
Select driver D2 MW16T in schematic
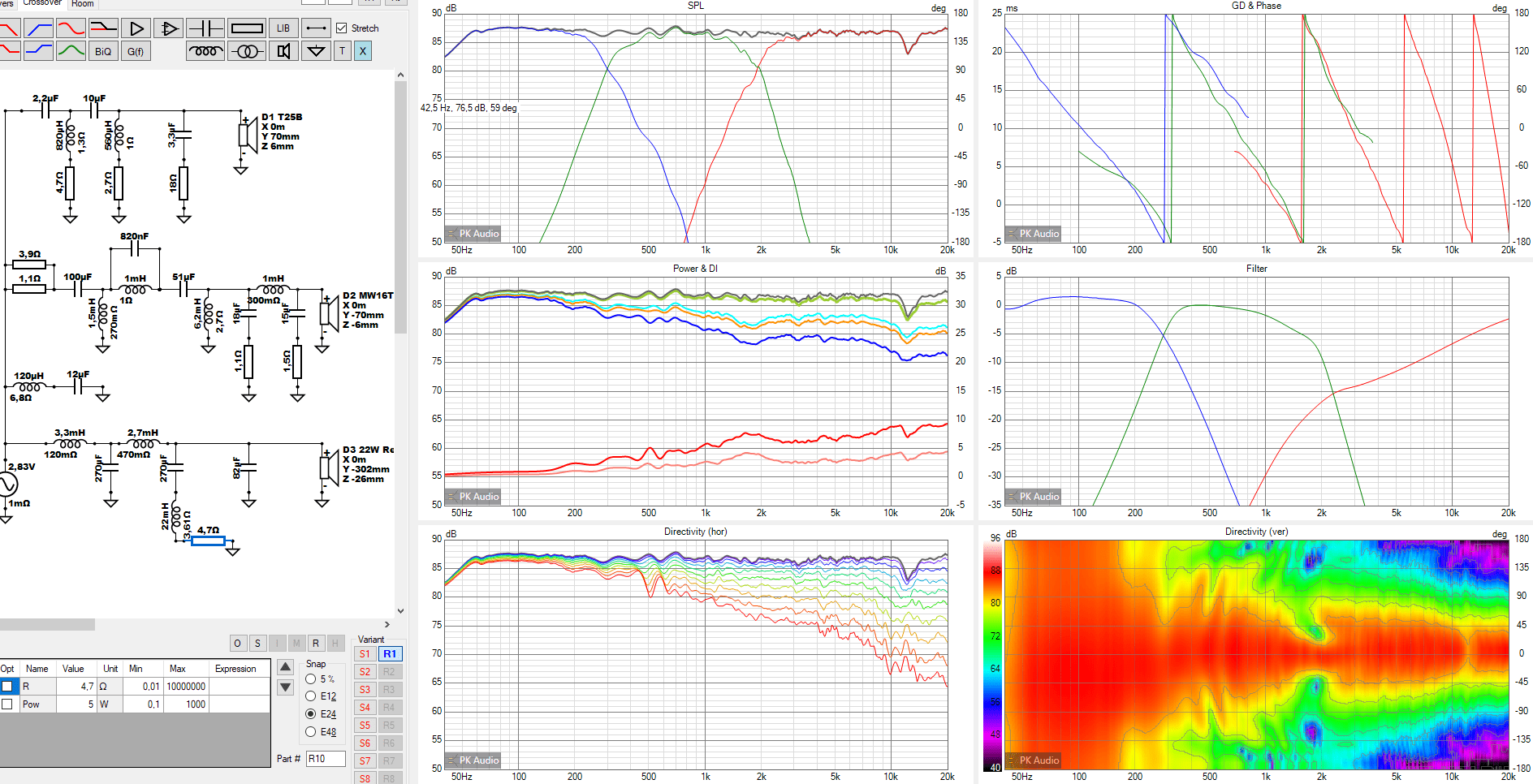pyautogui.click(x=329, y=312)
